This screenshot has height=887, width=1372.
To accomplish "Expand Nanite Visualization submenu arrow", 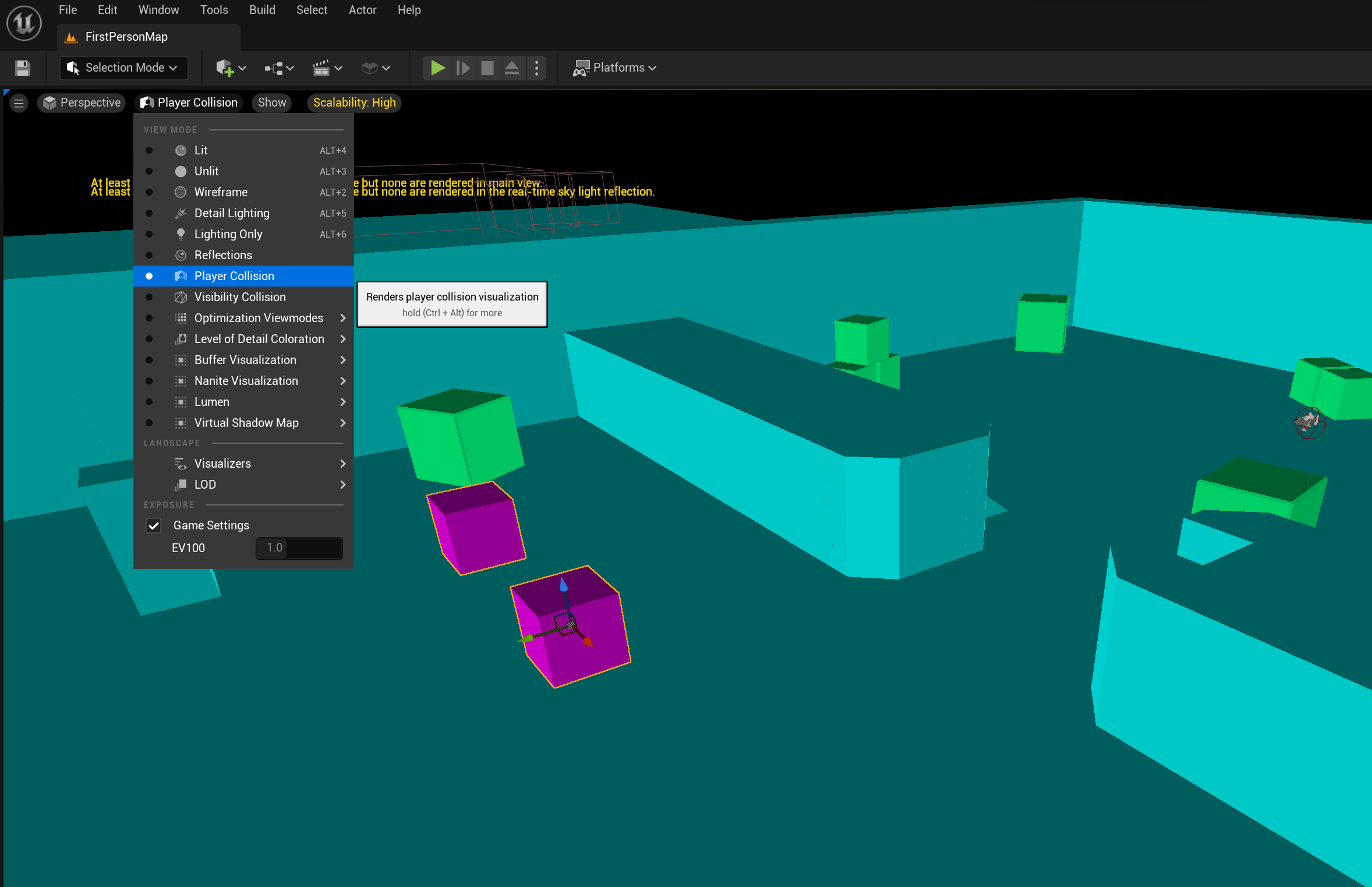I will (x=343, y=381).
